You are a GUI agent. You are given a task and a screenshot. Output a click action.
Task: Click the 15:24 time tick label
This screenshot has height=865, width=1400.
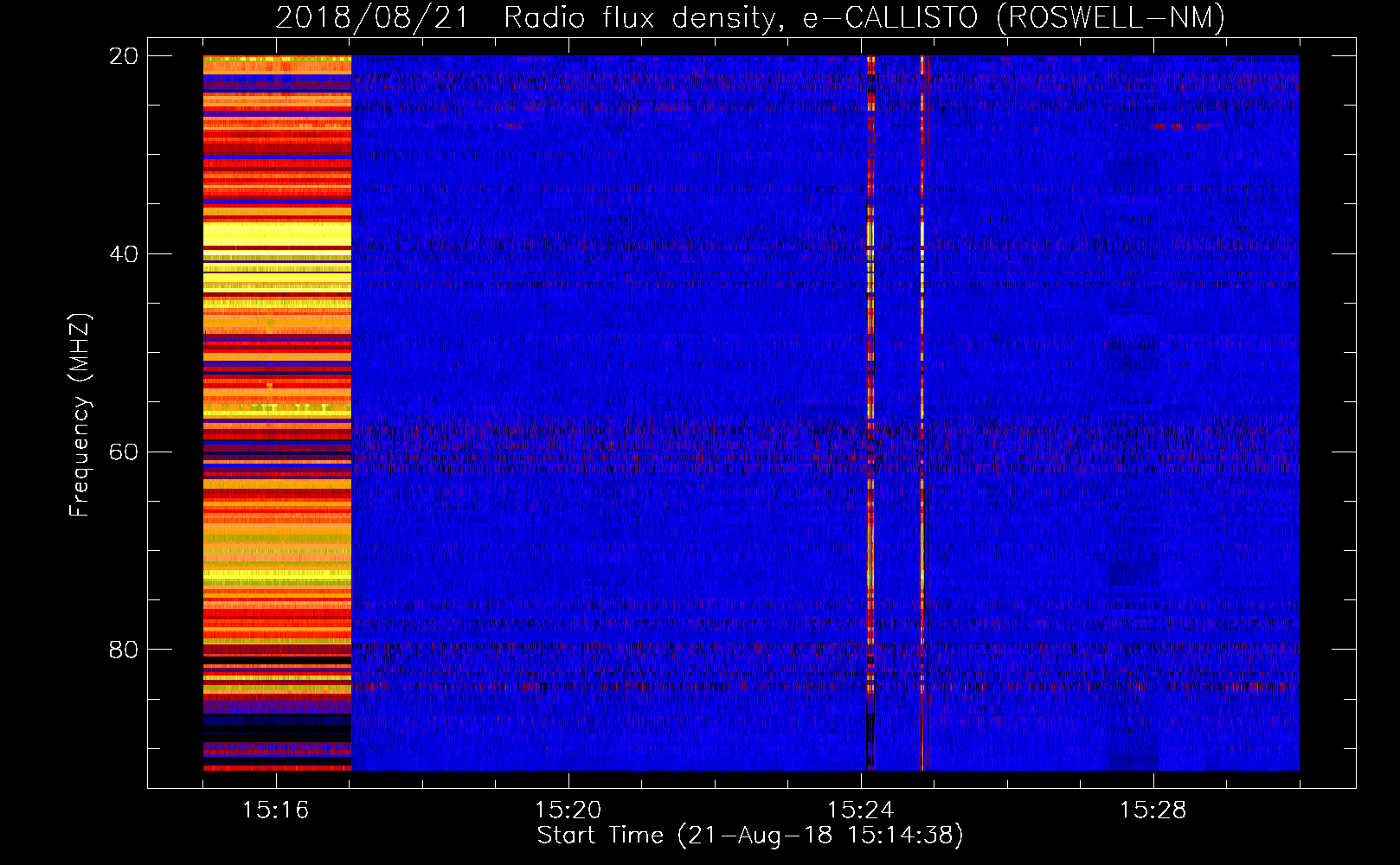point(860,811)
